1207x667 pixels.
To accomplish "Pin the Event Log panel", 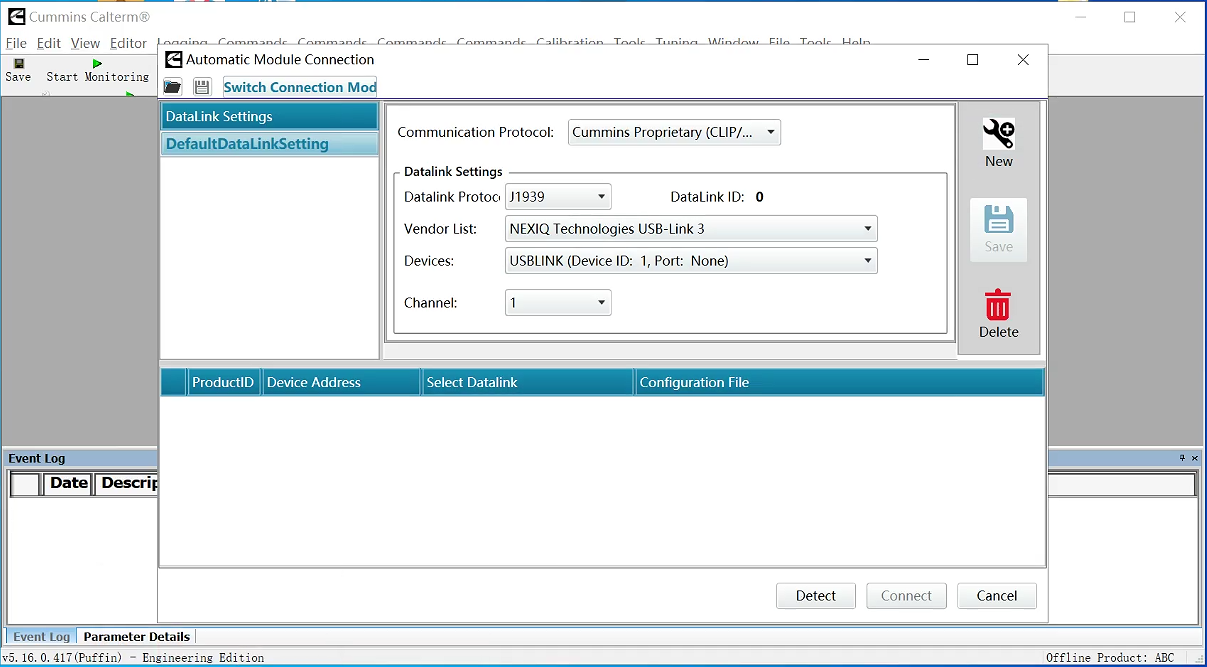I will pyautogui.click(x=1181, y=458).
